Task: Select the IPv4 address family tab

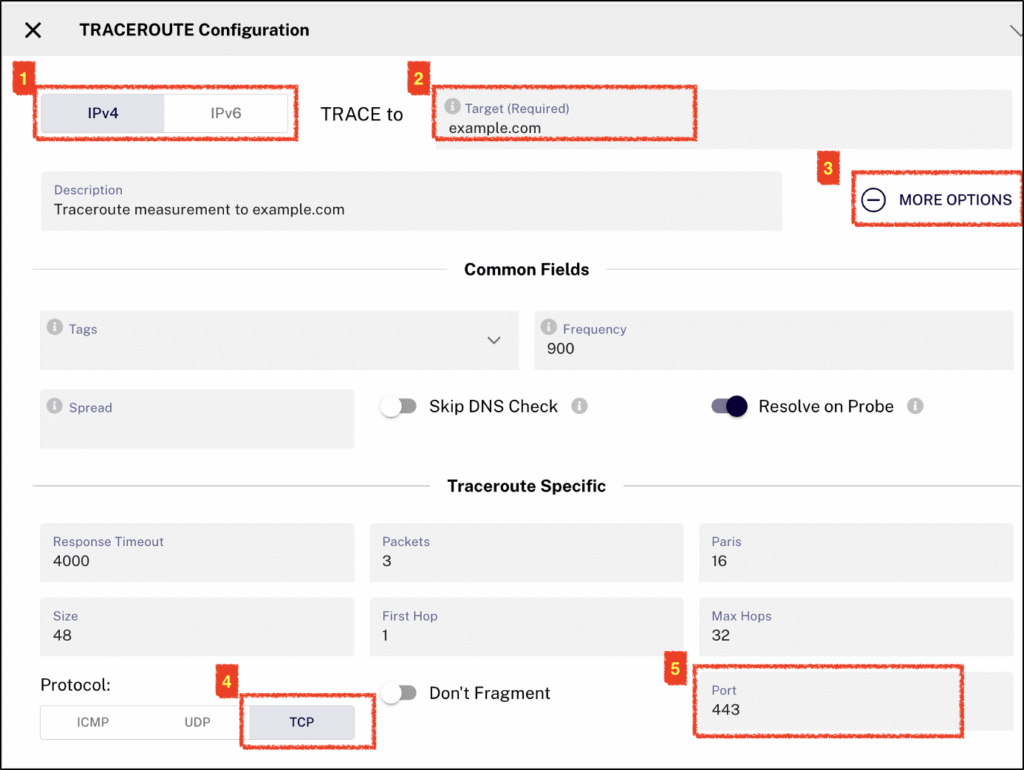Action: [102, 113]
